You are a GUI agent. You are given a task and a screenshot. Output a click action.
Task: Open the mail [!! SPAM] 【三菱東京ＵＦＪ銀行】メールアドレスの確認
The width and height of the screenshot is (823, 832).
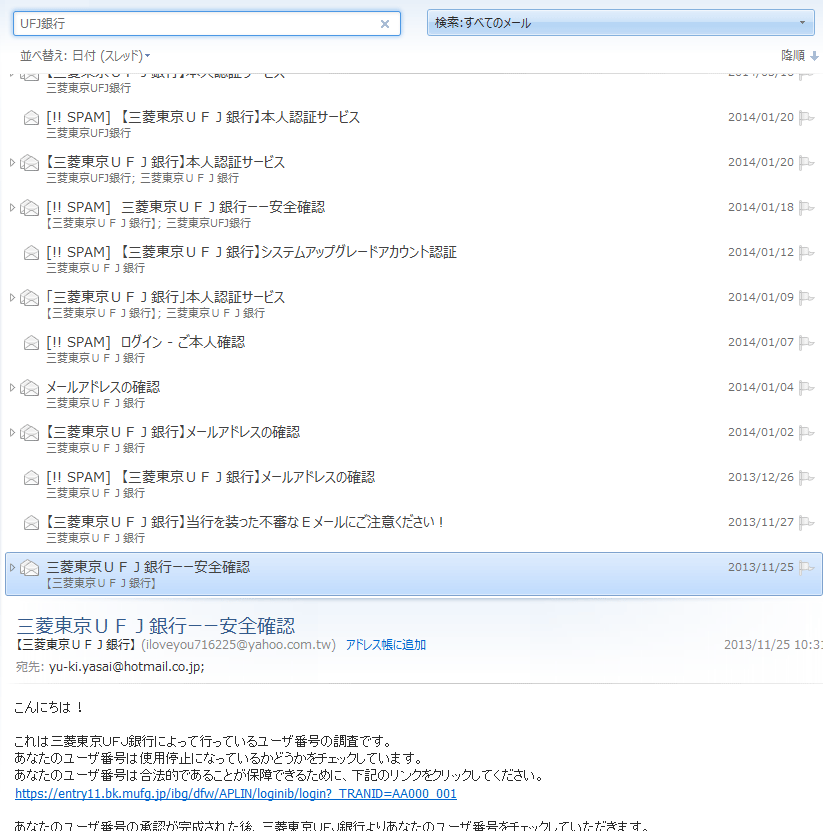click(x=211, y=478)
